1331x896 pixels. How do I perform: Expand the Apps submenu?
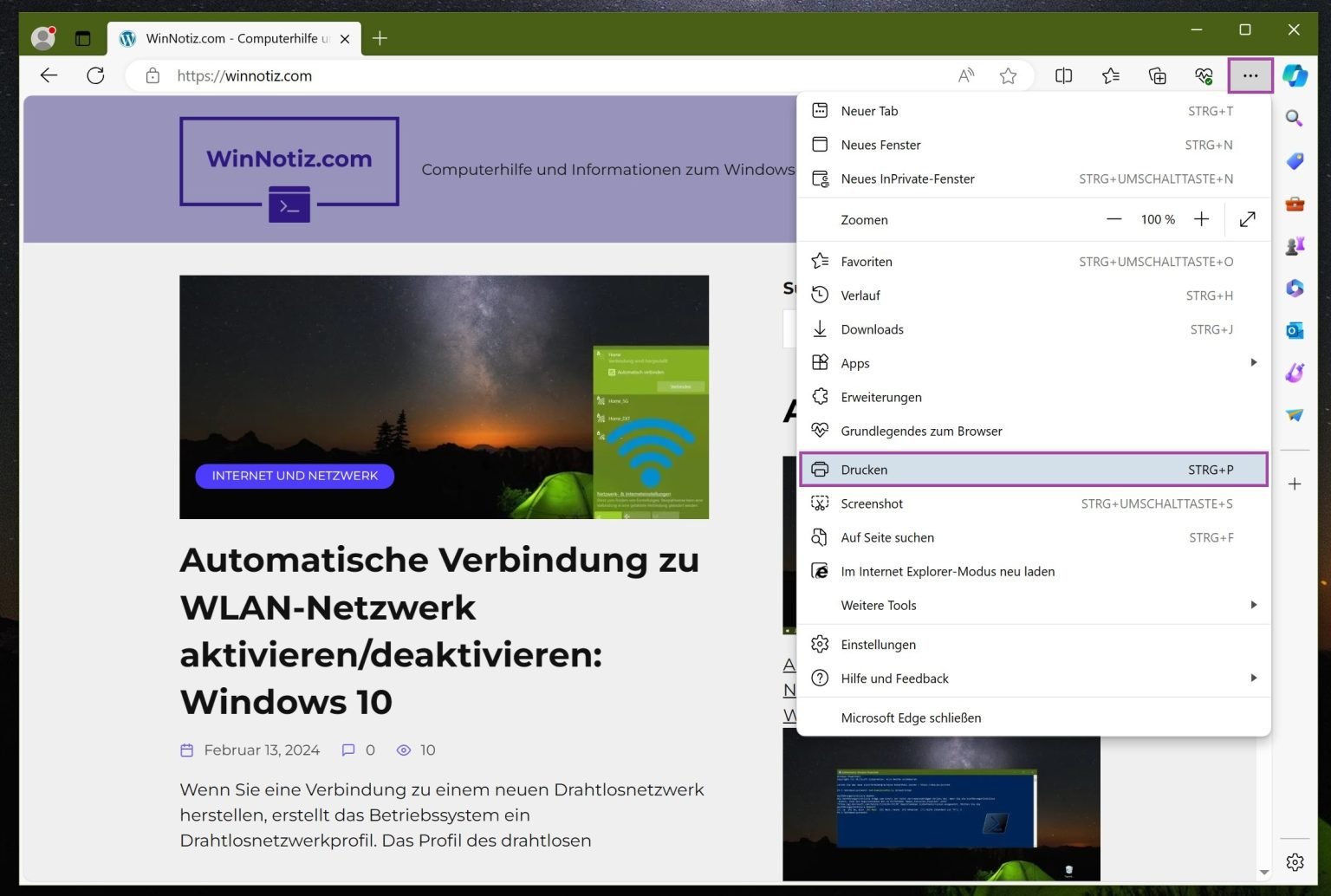[1253, 363]
